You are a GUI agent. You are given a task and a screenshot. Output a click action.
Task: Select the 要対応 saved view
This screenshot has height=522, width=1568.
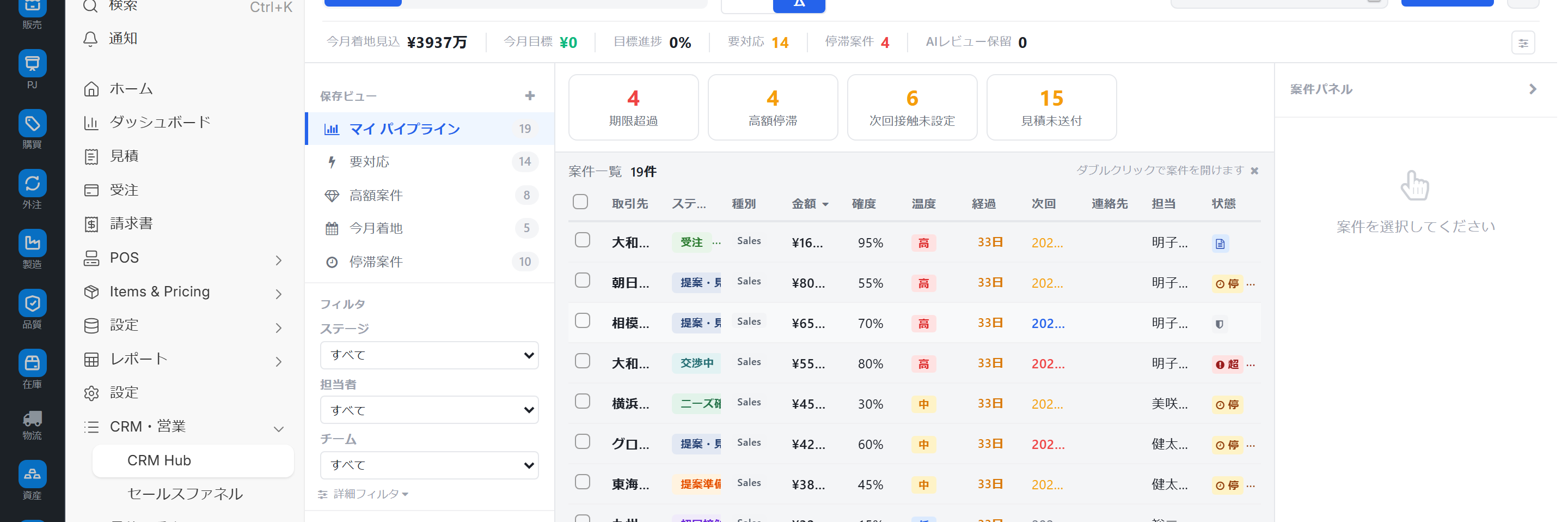[x=369, y=162]
